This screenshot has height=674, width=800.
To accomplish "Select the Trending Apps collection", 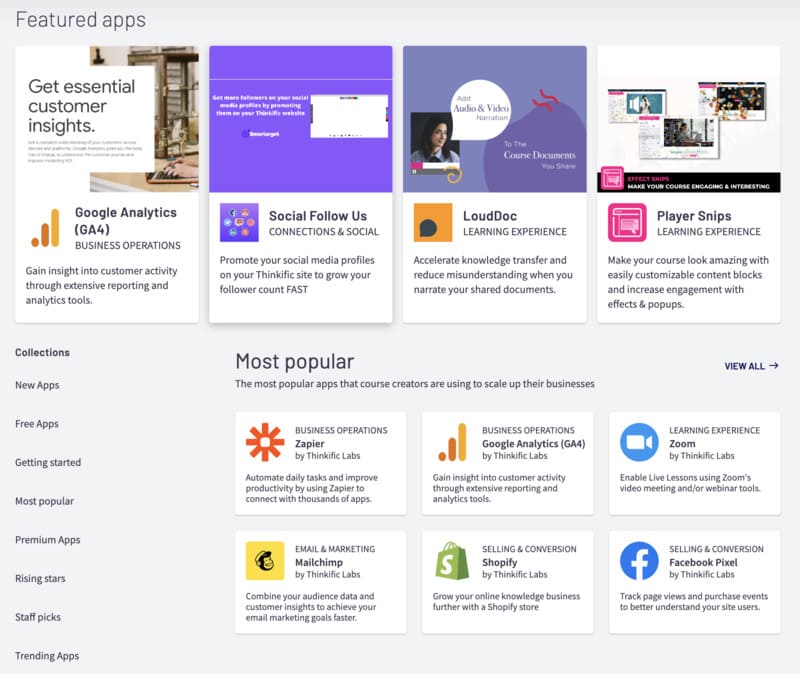I will [47, 656].
